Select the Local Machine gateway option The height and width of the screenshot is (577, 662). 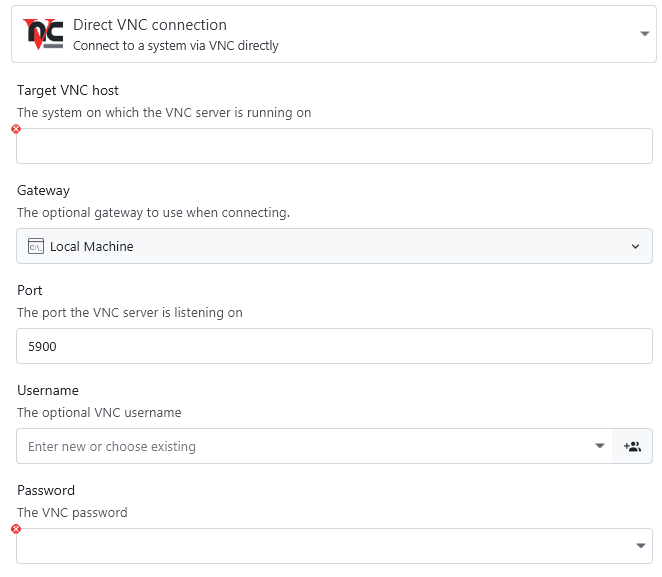pos(92,246)
